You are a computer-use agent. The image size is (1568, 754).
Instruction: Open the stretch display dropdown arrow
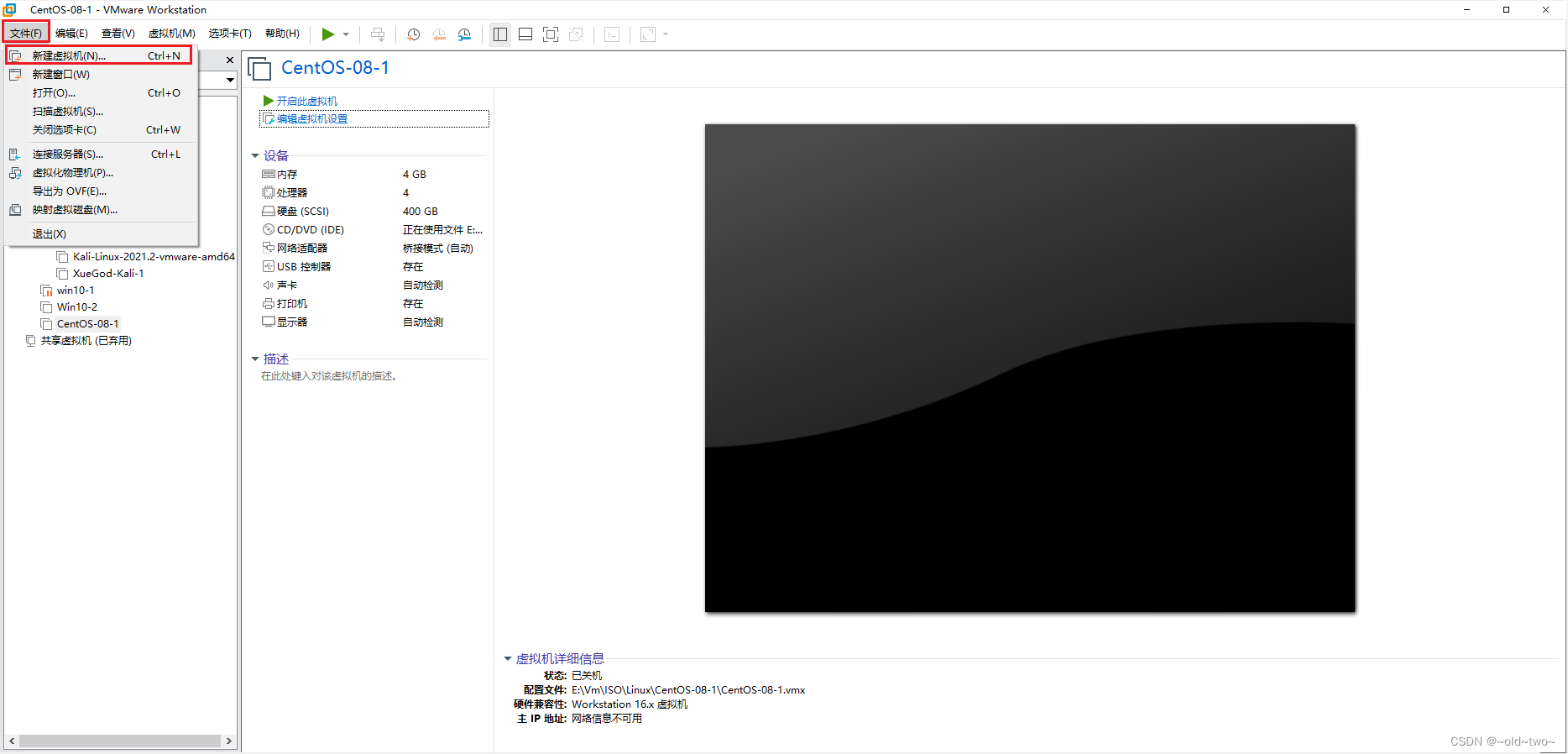(x=666, y=34)
